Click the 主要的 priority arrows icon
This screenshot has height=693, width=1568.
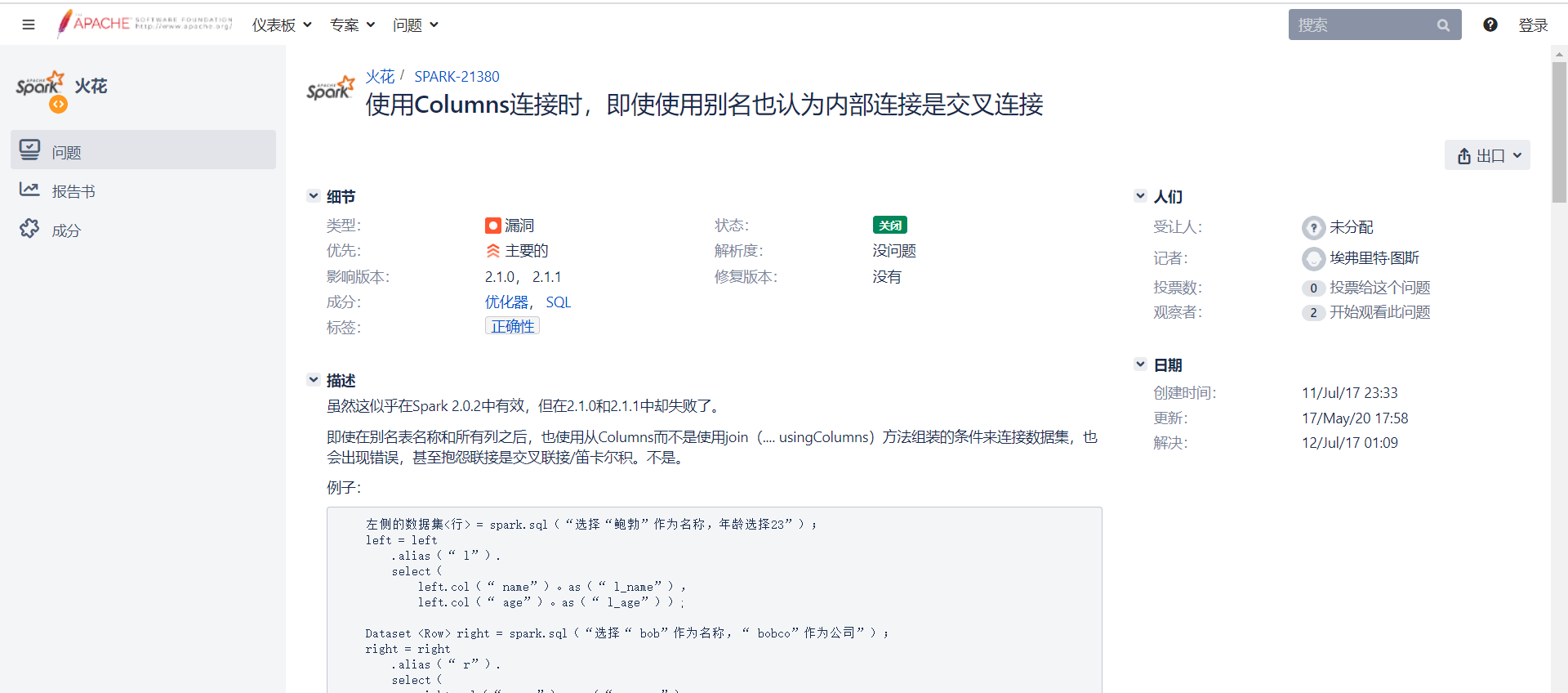coord(492,251)
